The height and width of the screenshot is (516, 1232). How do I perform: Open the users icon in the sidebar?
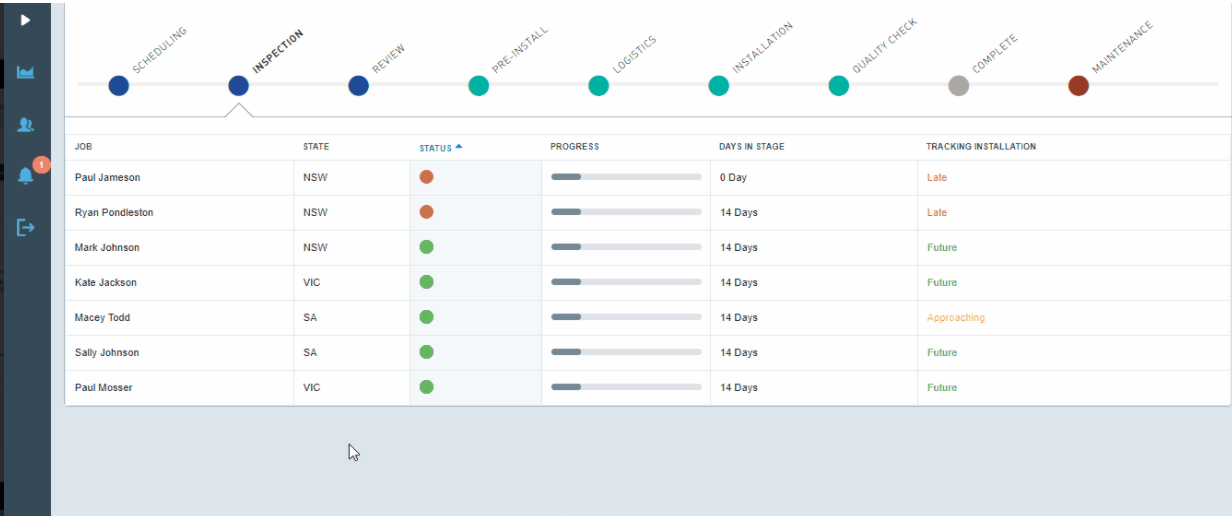tap(26, 124)
